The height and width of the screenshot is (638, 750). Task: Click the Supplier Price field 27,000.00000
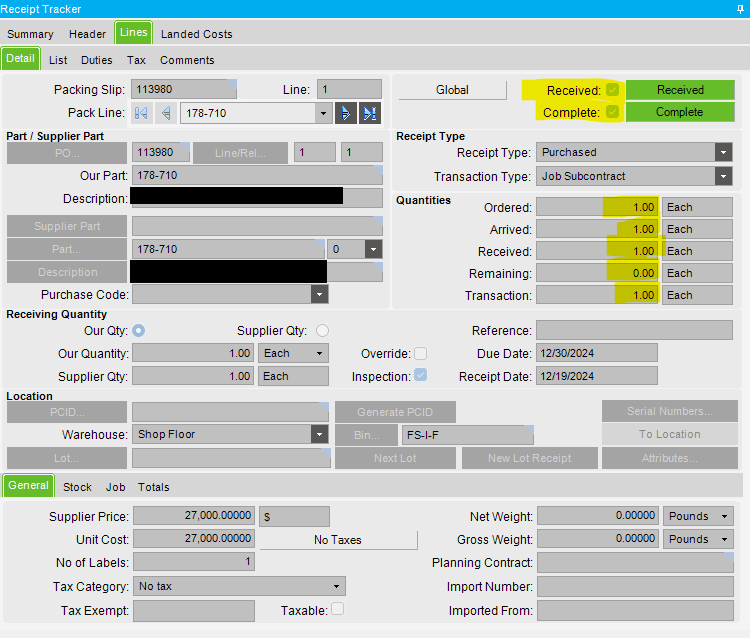(194, 516)
